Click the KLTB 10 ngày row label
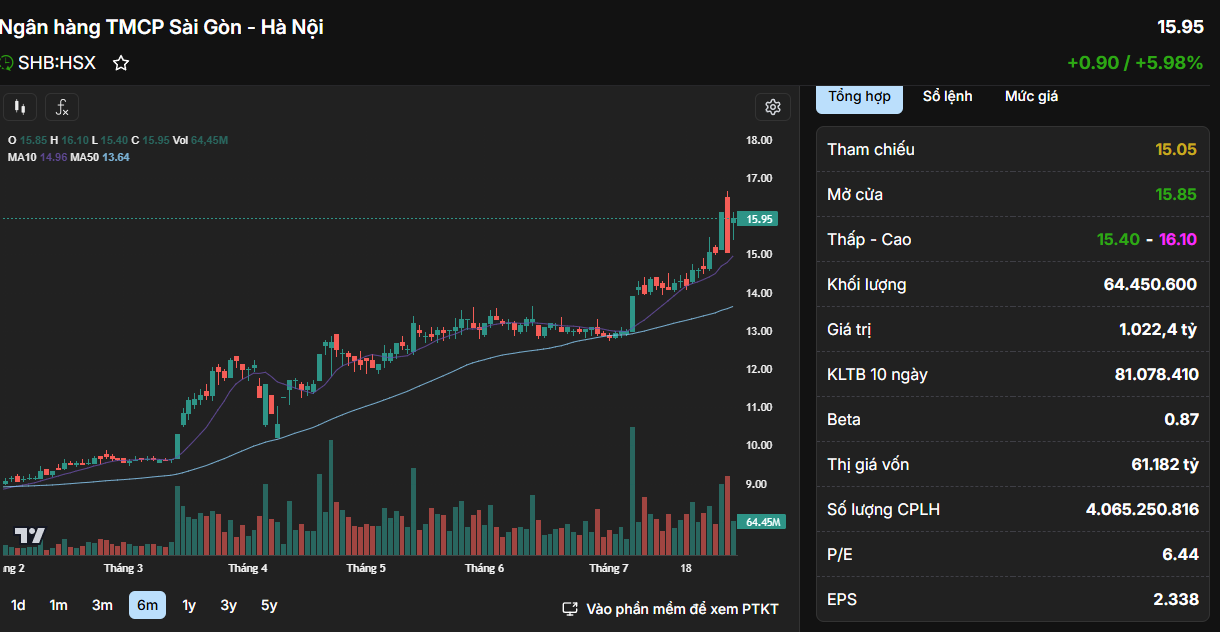This screenshot has width=1220, height=632. [x=877, y=375]
